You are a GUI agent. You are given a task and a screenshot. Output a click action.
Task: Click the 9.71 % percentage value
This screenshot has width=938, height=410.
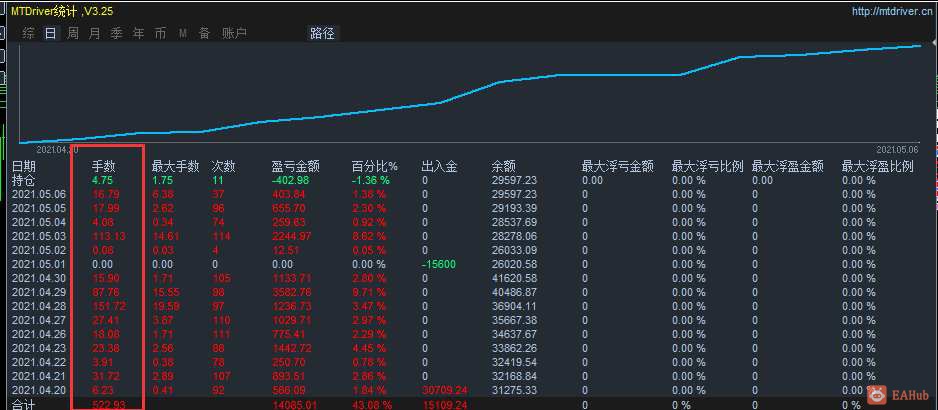(368, 293)
